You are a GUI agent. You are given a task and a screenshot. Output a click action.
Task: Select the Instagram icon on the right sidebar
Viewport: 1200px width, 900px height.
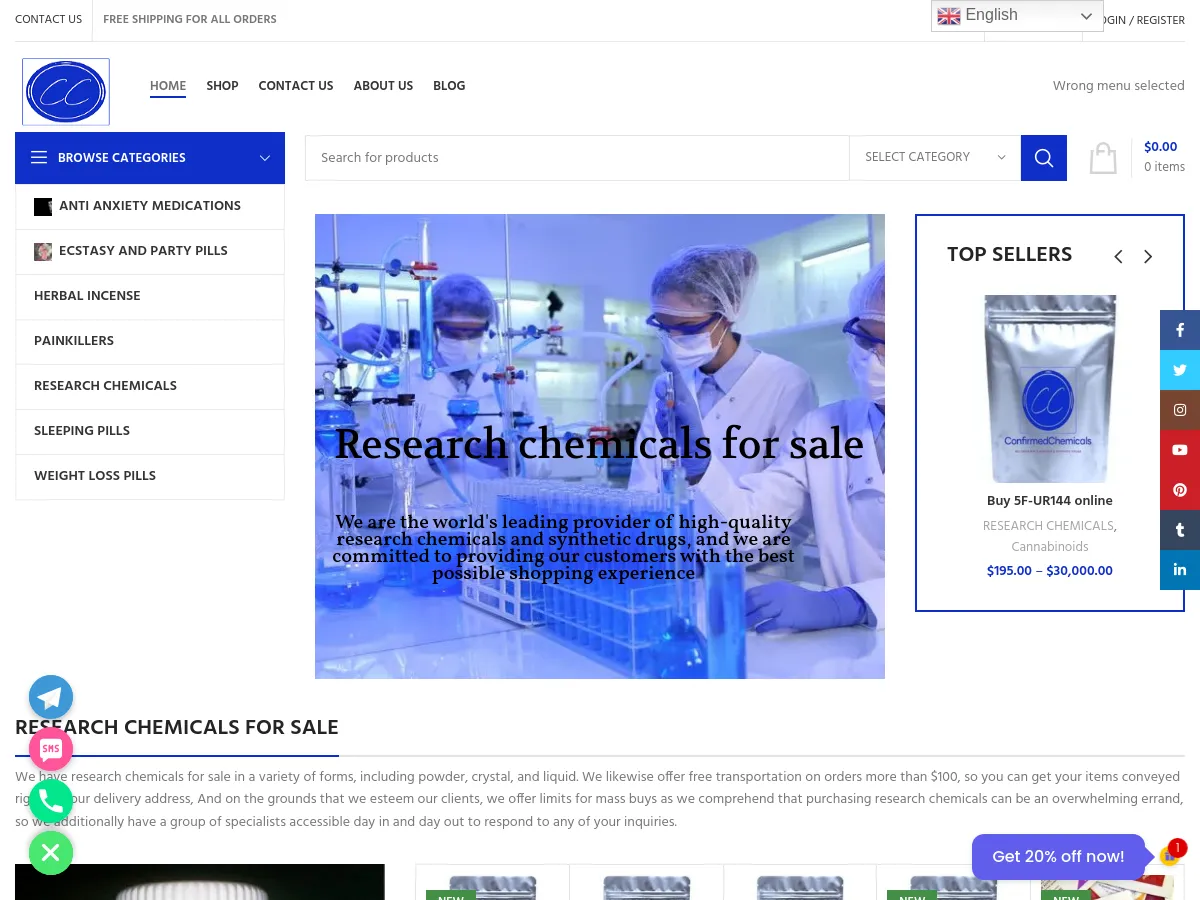point(1180,410)
